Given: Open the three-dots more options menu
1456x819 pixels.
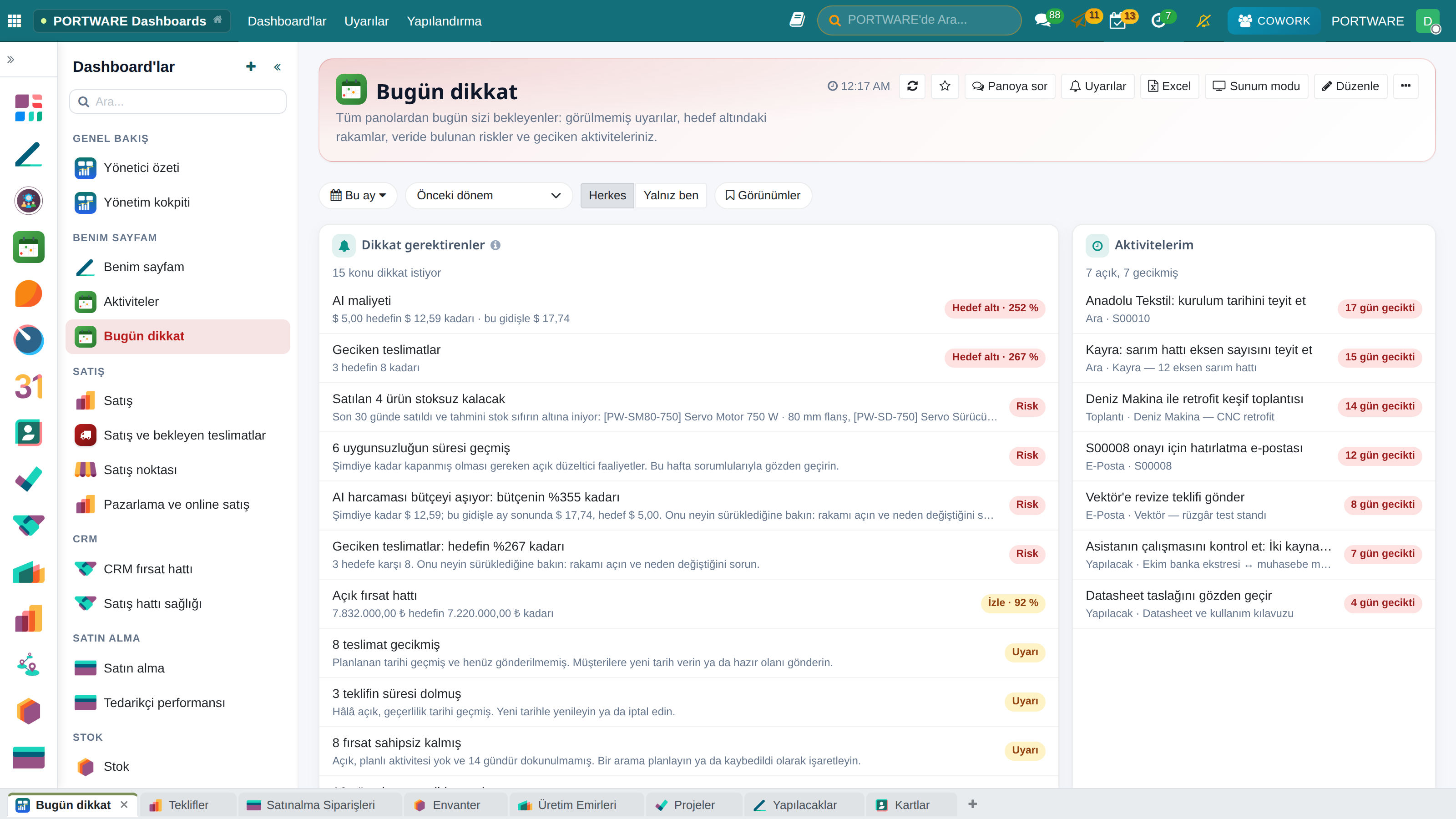Looking at the screenshot, I should [x=1405, y=86].
